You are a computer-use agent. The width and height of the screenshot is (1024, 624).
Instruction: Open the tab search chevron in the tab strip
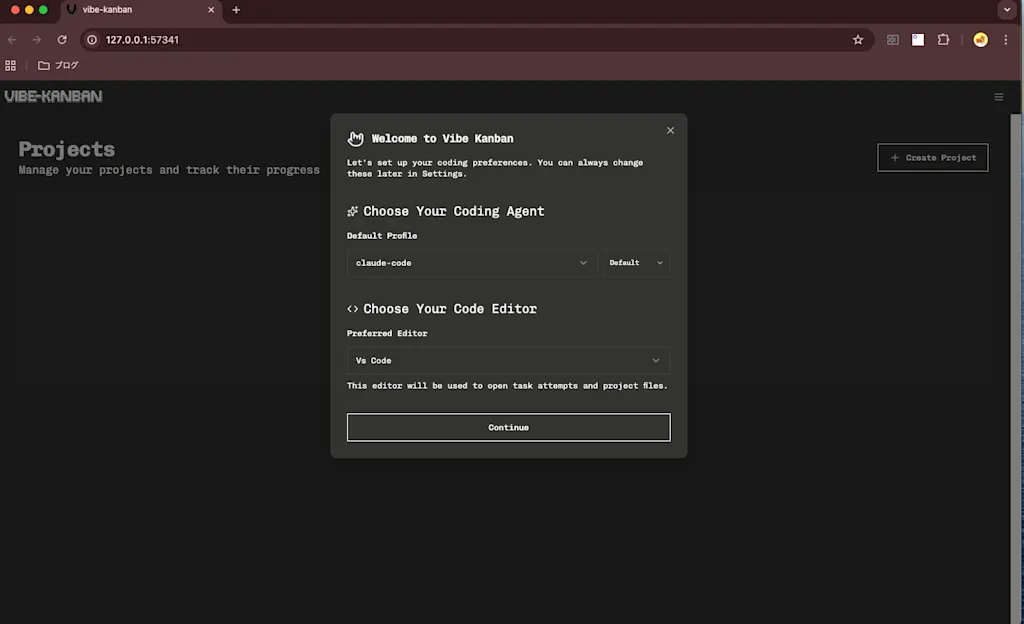[1006, 10]
